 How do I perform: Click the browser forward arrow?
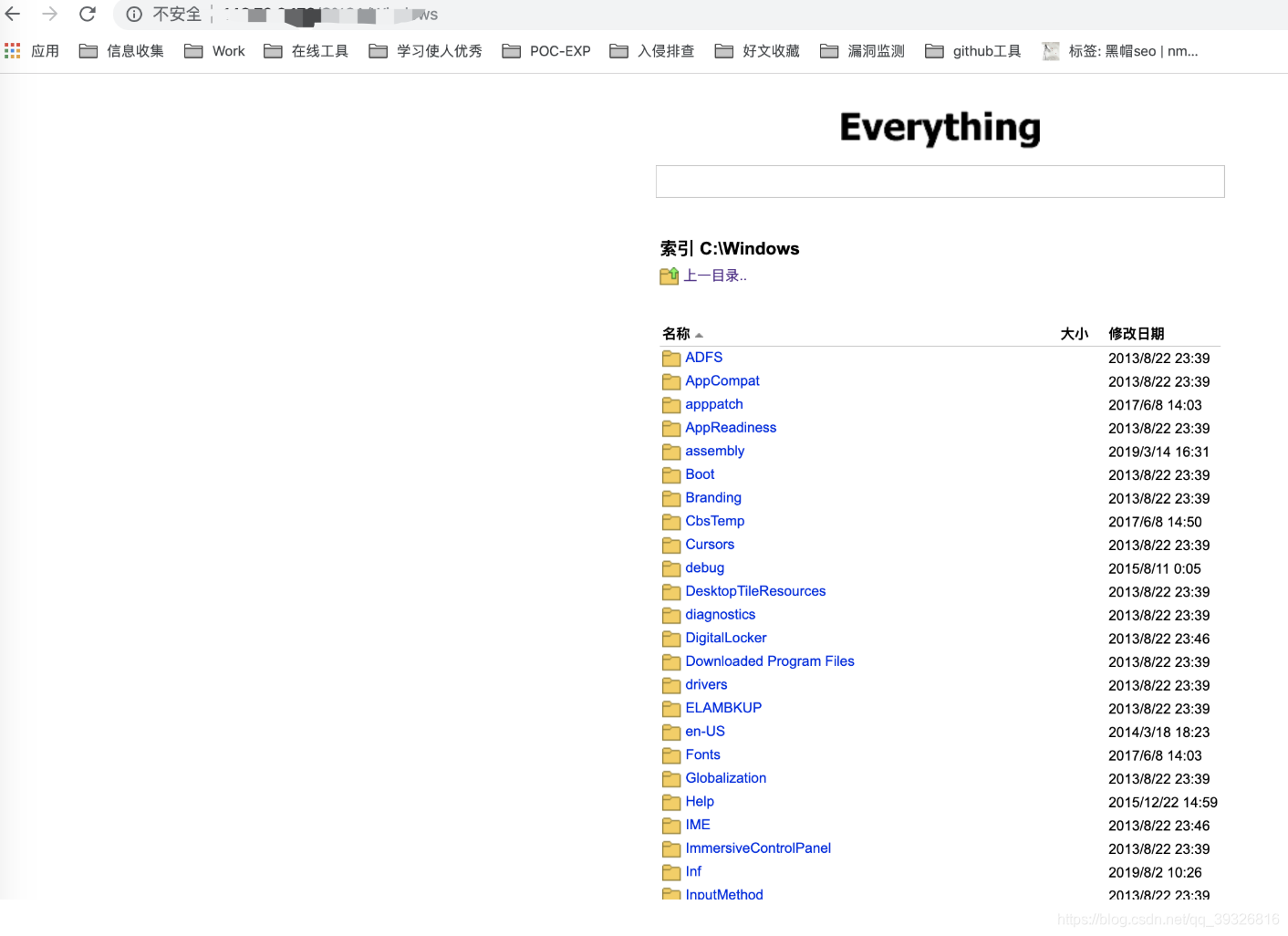50,14
